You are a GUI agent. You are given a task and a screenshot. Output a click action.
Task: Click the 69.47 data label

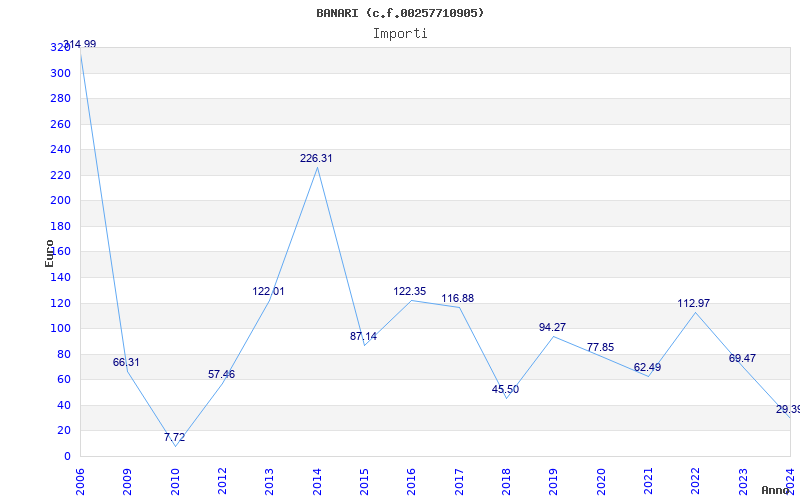pyautogui.click(x=742, y=358)
